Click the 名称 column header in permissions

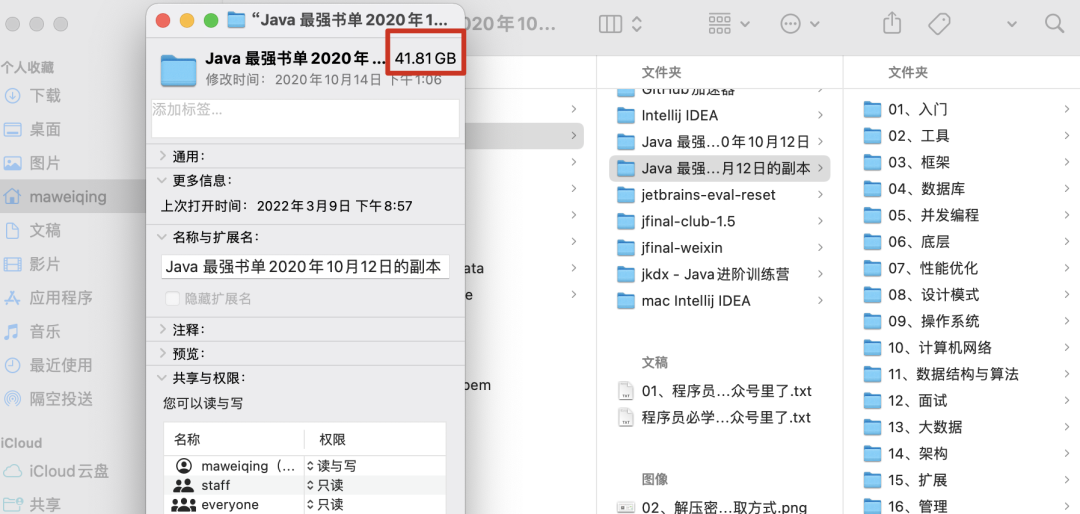click(x=187, y=440)
